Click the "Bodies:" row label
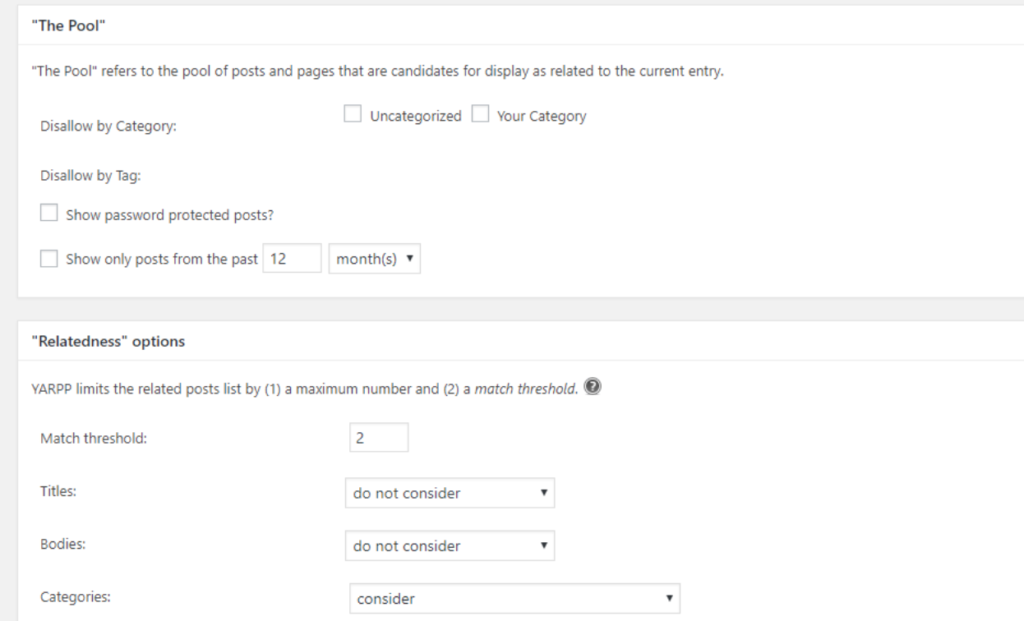The height and width of the screenshot is (621, 1024). (62, 546)
